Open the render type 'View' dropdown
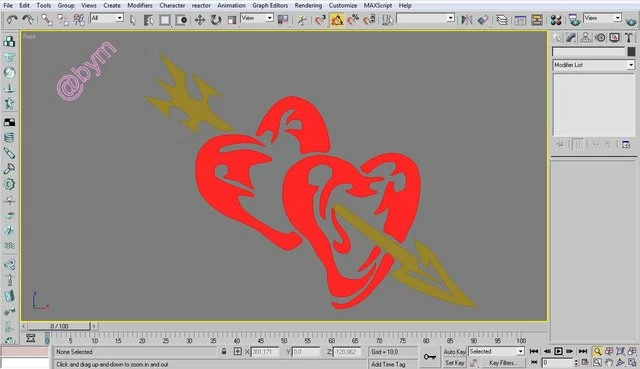Image resolution: width=640 pixels, height=369 pixels. (602, 18)
